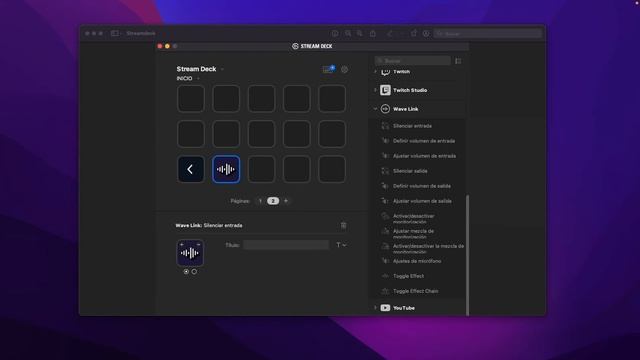Image resolution: width=640 pixels, height=360 pixels.
Task: Click the Wave Link: Silenciar entrada heading
Action: tap(209, 225)
